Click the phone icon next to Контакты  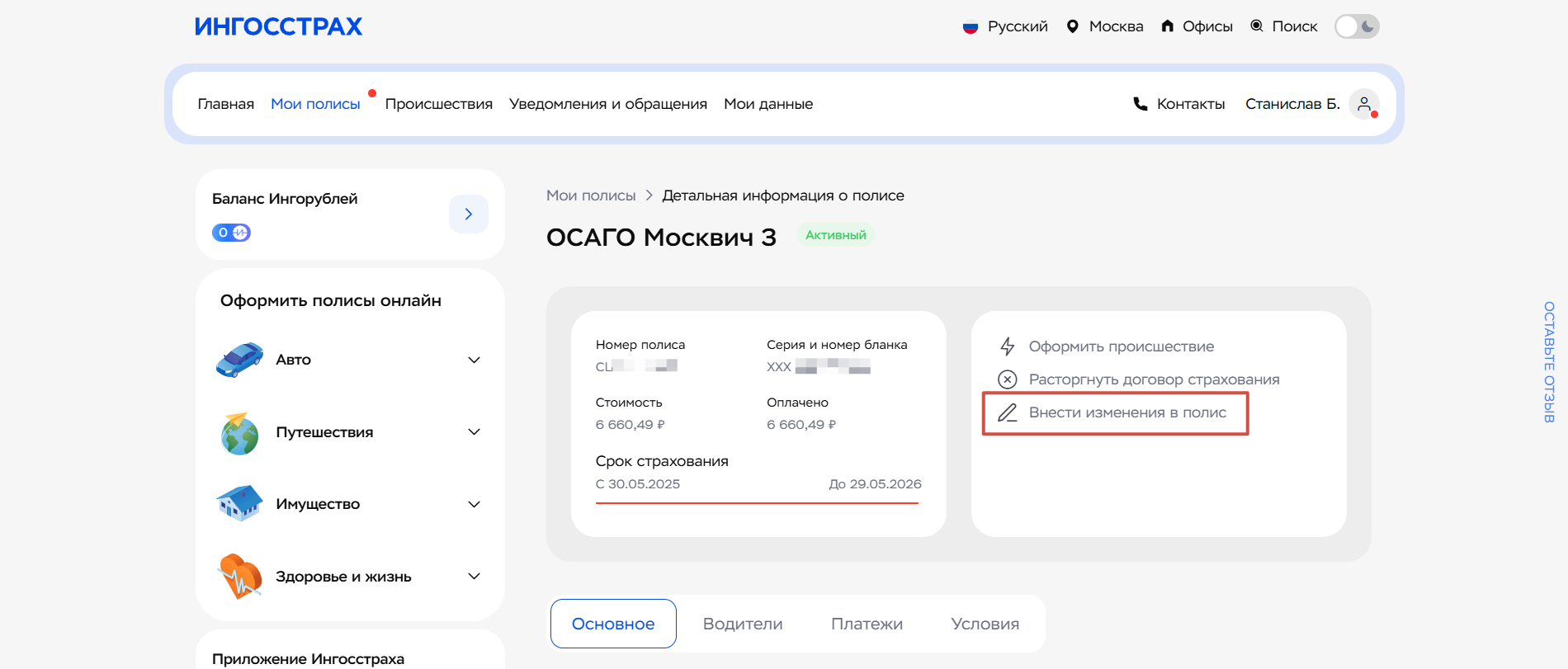coord(1141,104)
